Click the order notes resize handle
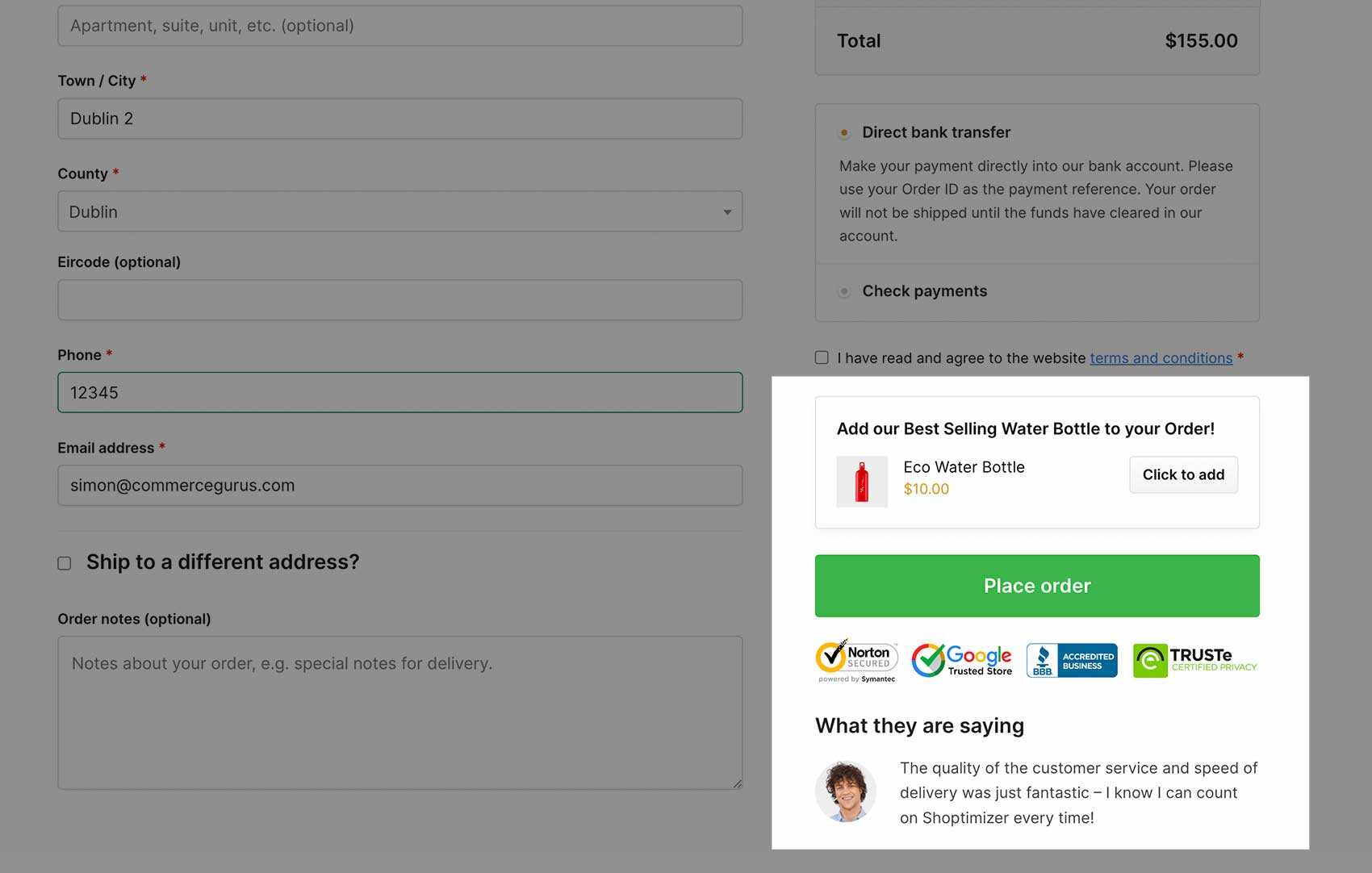 click(737, 783)
